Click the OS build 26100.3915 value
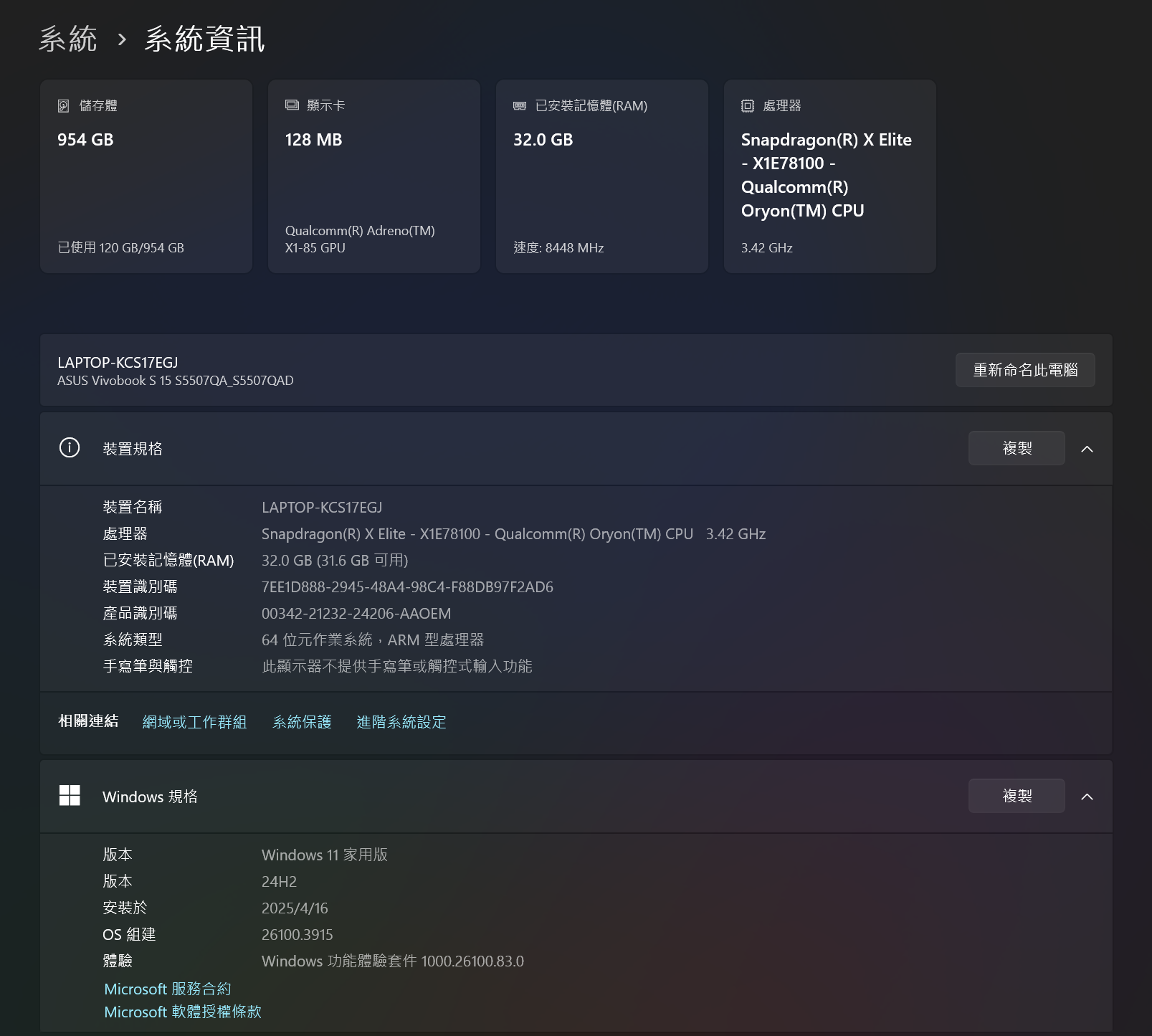This screenshot has width=1152, height=1036. pos(297,935)
